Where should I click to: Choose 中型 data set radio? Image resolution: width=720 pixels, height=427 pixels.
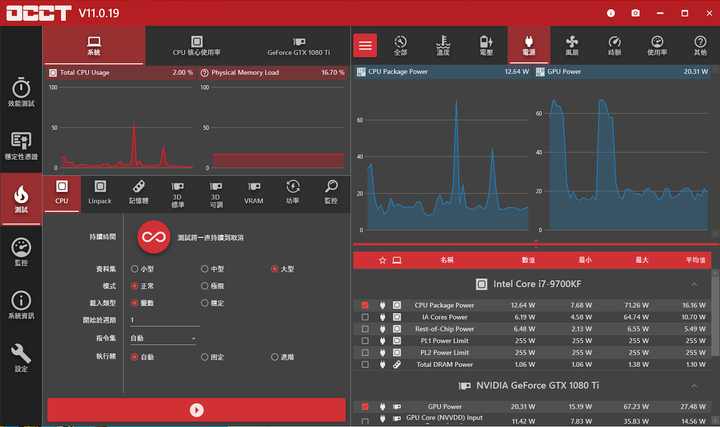tap(205, 269)
